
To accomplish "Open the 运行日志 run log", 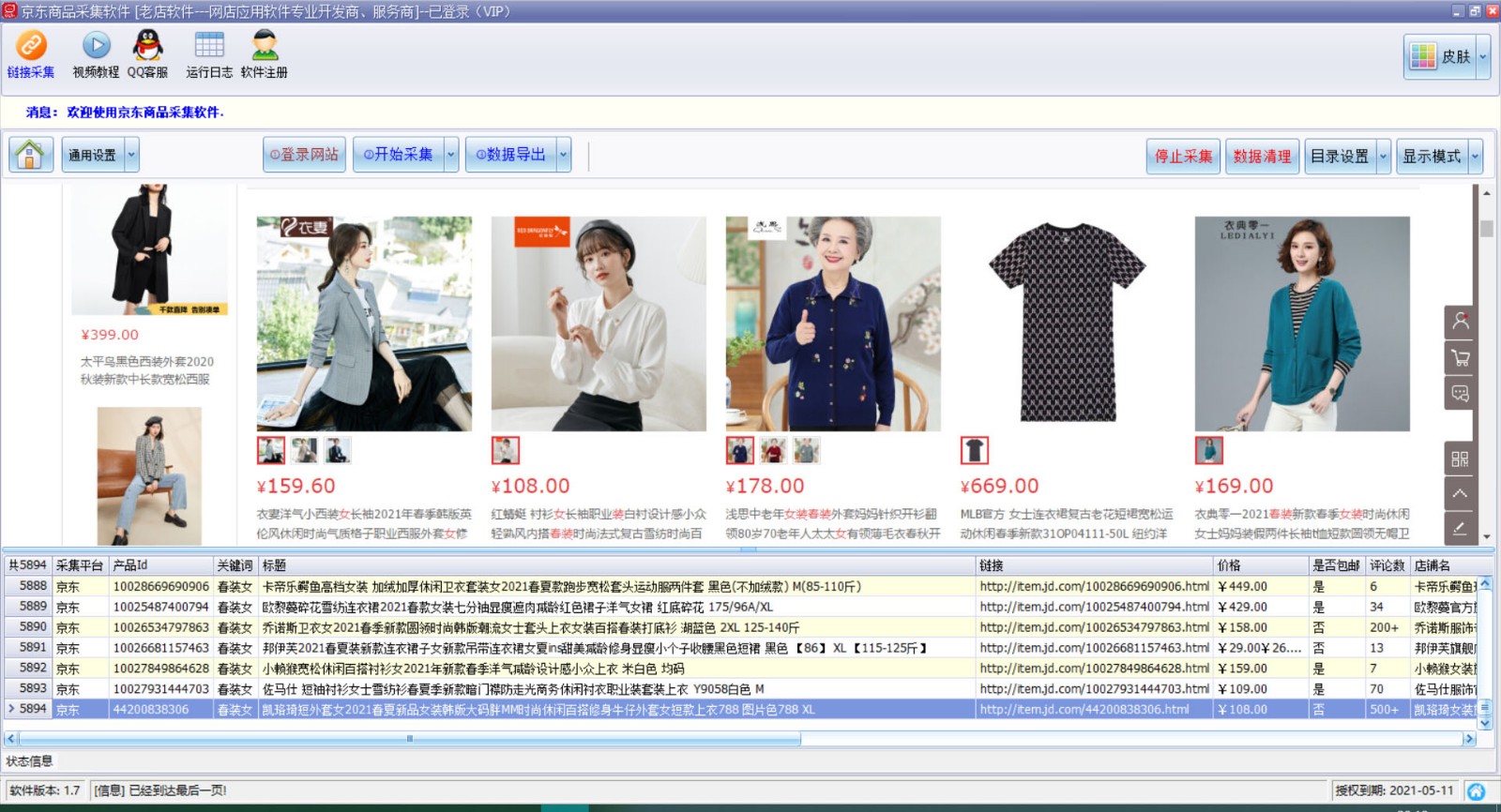I will pos(209,53).
